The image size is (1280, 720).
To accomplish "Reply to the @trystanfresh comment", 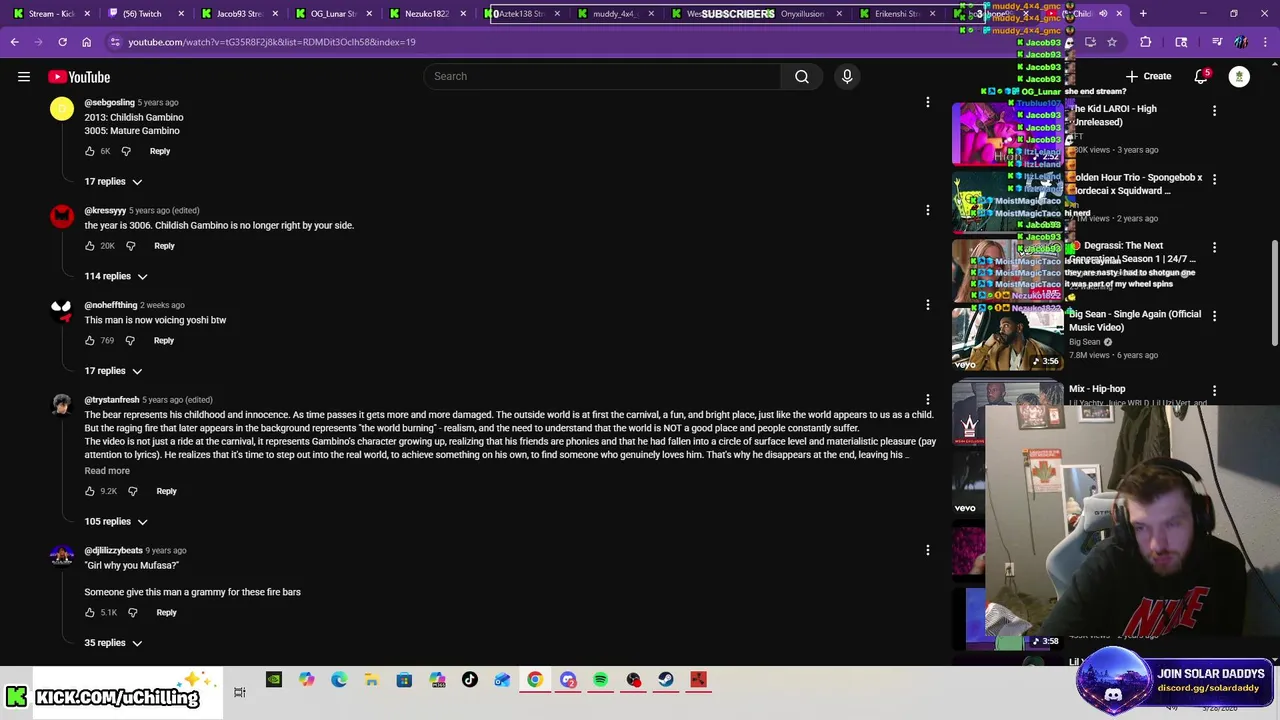I will click(166, 491).
